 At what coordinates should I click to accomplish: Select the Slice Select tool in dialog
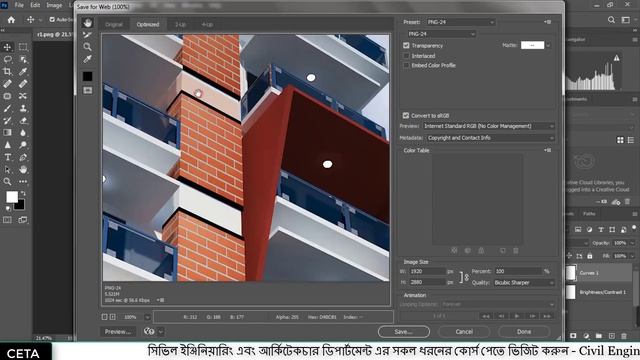click(87, 35)
